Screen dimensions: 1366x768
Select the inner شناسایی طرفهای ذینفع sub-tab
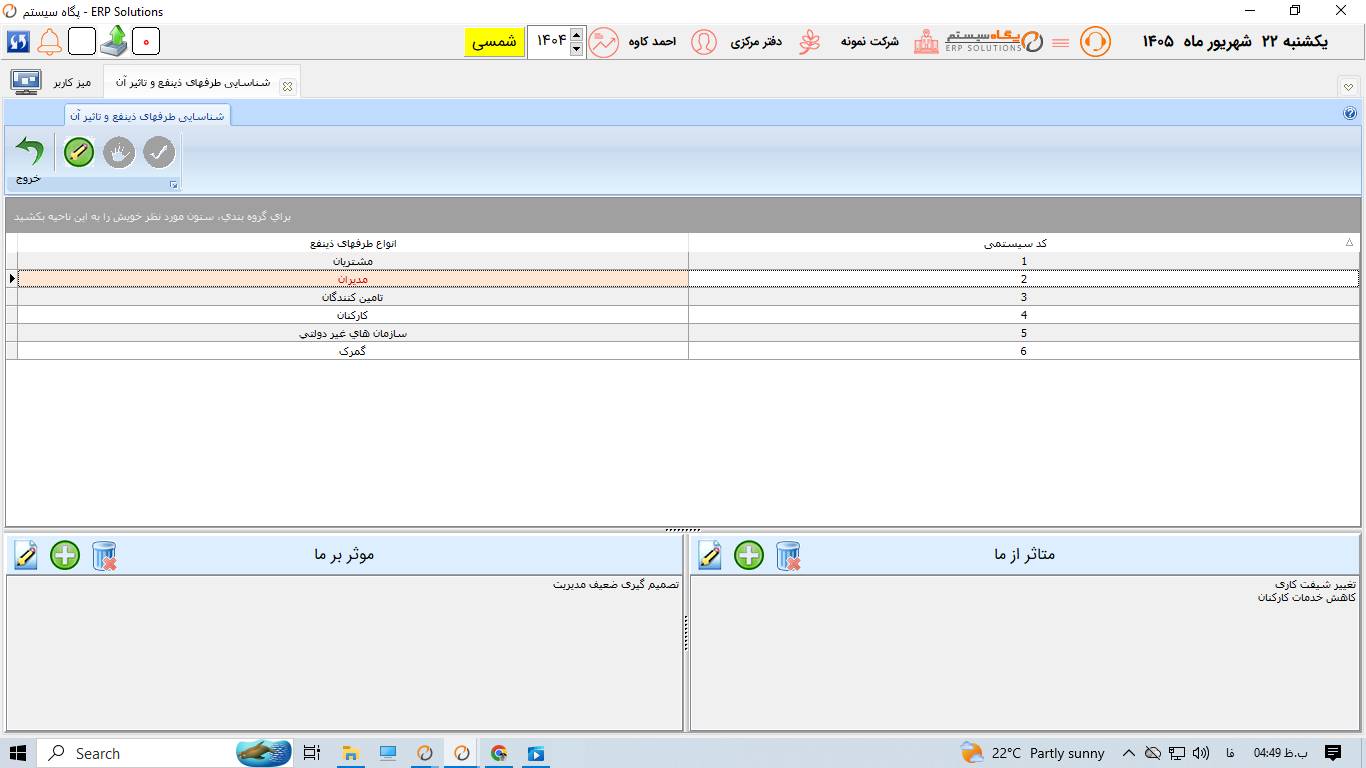coord(147,116)
